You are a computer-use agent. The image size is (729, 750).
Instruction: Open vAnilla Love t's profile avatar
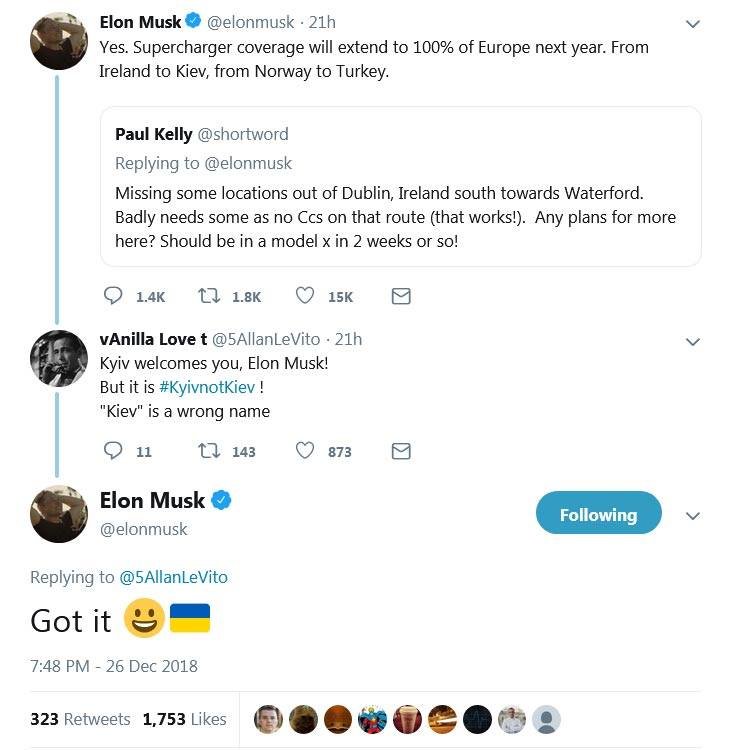click(x=59, y=358)
